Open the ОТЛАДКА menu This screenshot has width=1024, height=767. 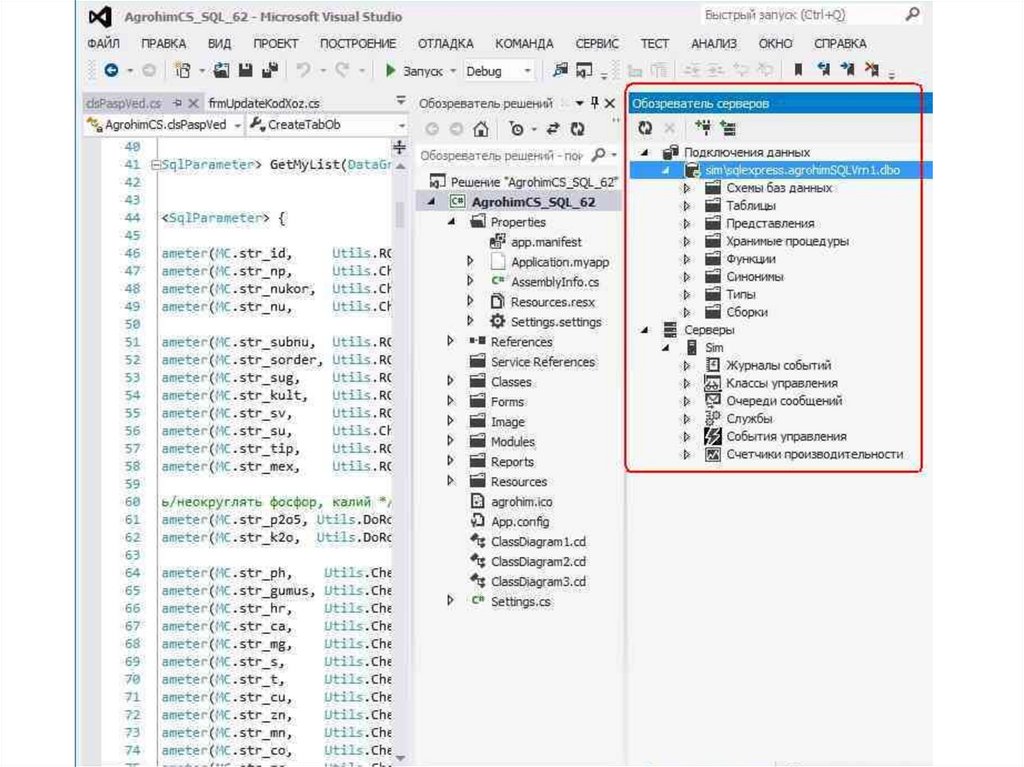(445, 44)
